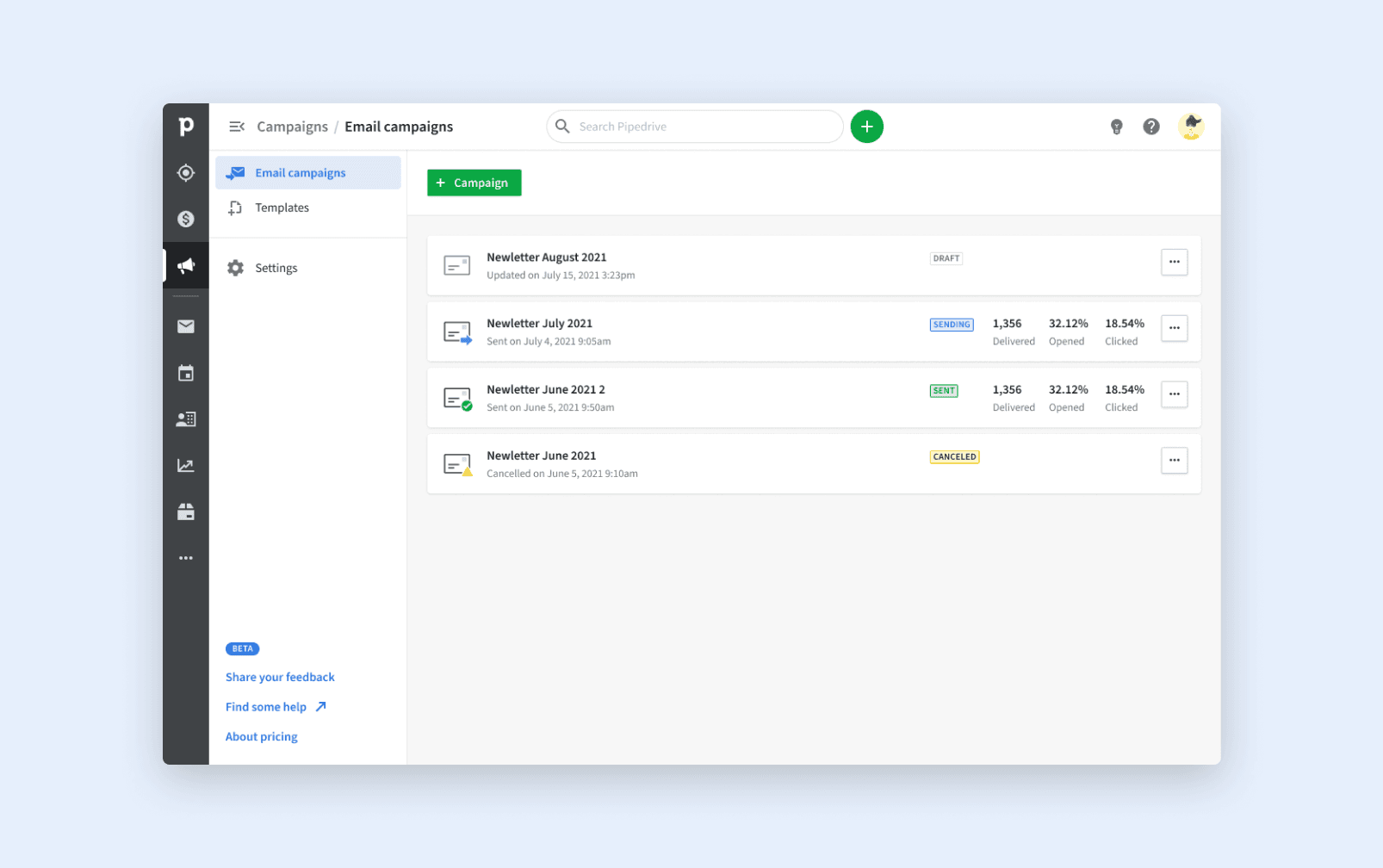Open the Products box icon
This screenshot has height=868, width=1383.
point(186,512)
